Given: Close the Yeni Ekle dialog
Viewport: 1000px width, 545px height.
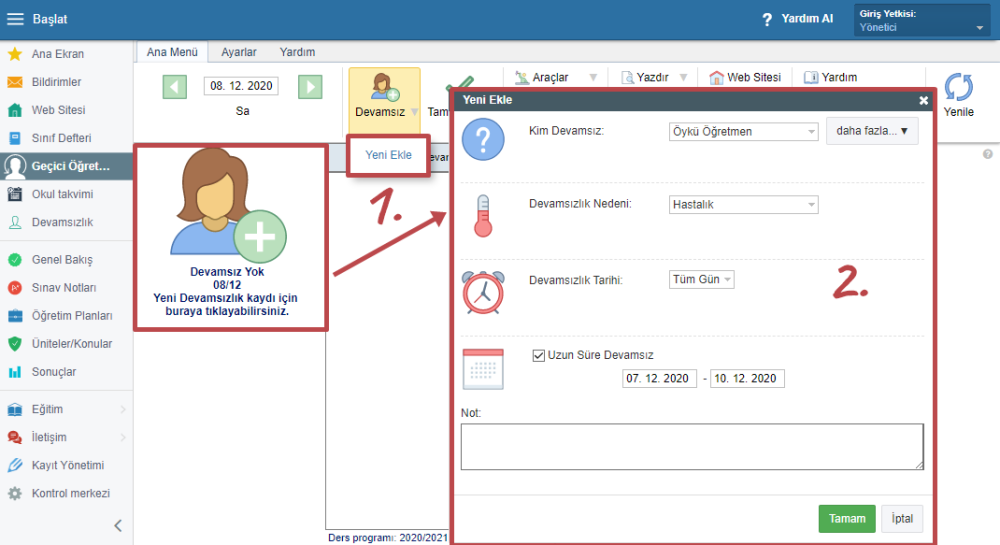Looking at the screenshot, I should tap(923, 100).
